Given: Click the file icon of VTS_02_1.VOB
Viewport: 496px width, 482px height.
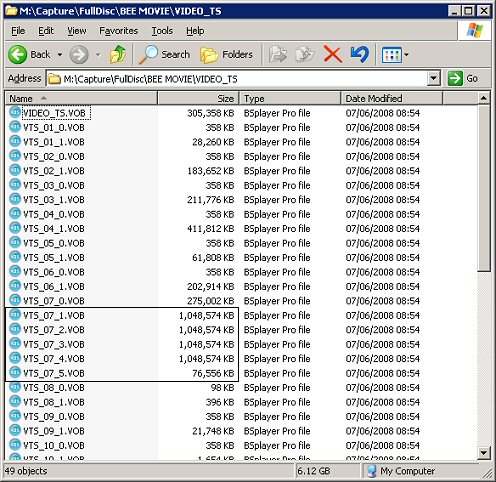Looking at the screenshot, I should coord(15,170).
